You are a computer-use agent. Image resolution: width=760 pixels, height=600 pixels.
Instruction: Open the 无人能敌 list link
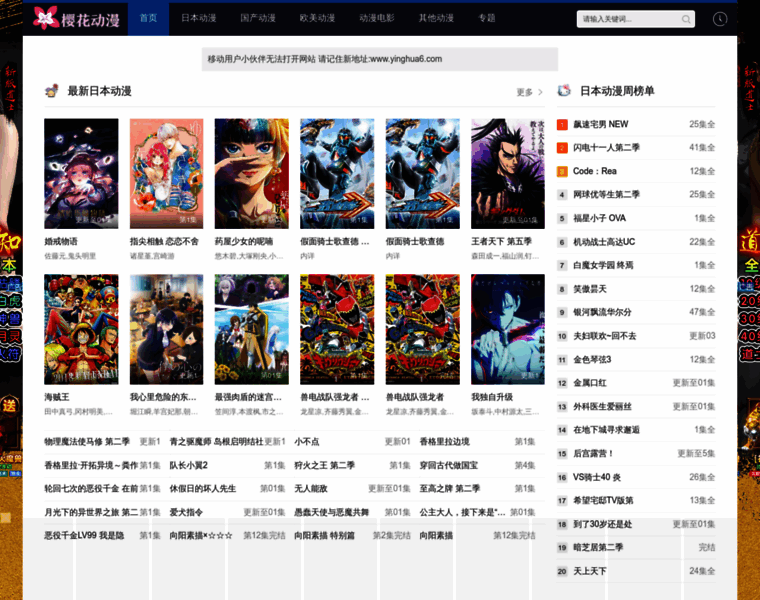311,489
